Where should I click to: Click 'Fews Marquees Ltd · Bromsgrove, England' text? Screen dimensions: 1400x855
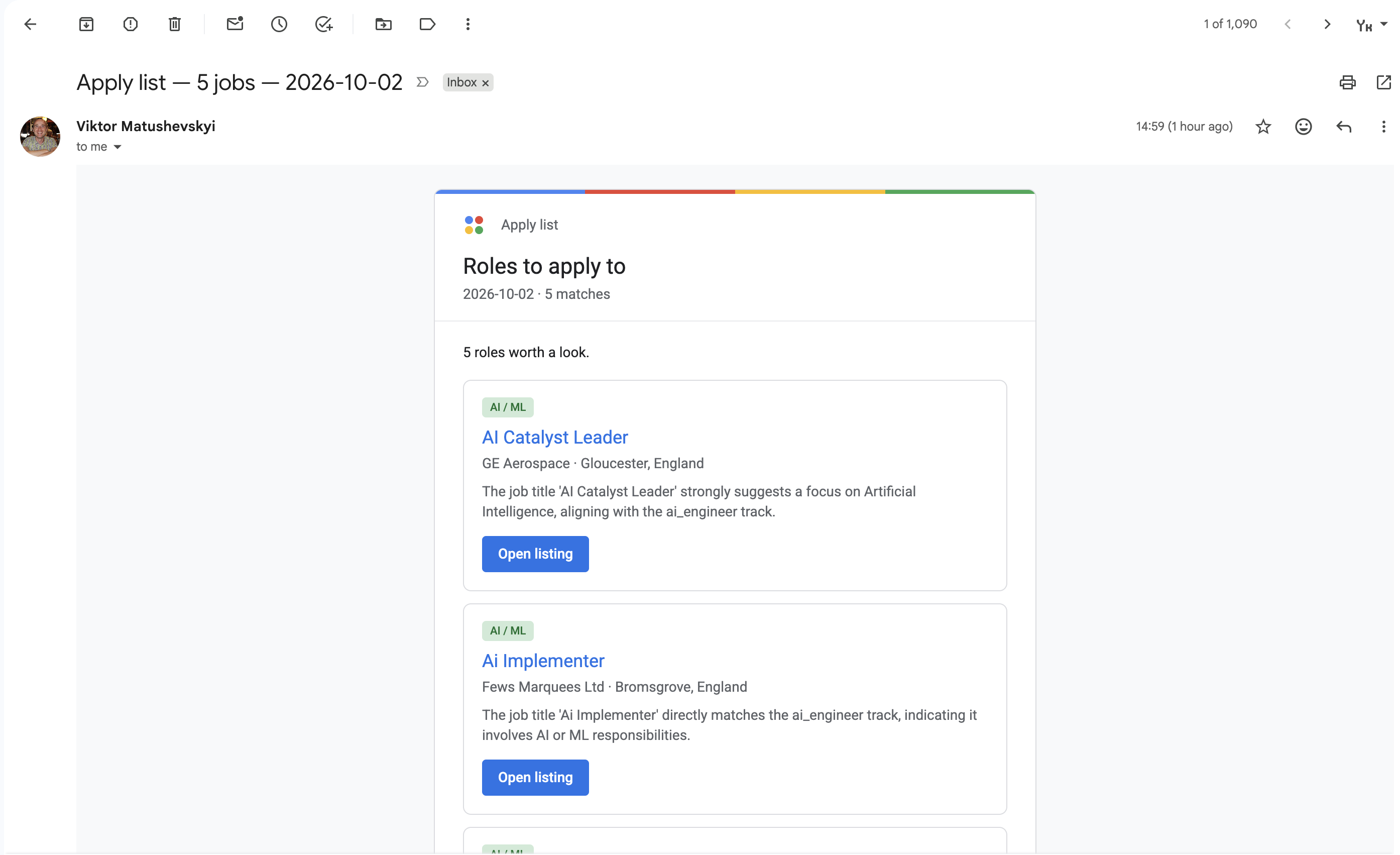pyautogui.click(x=614, y=687)
